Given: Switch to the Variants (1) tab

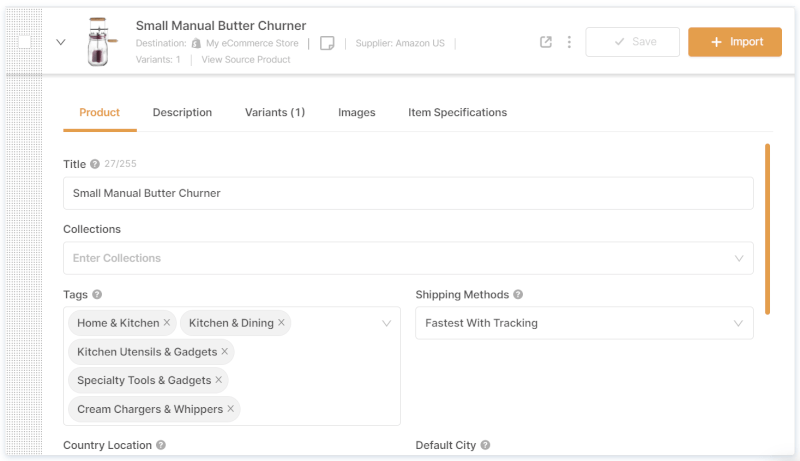Looking at the screenshot, I should [275, 113].
